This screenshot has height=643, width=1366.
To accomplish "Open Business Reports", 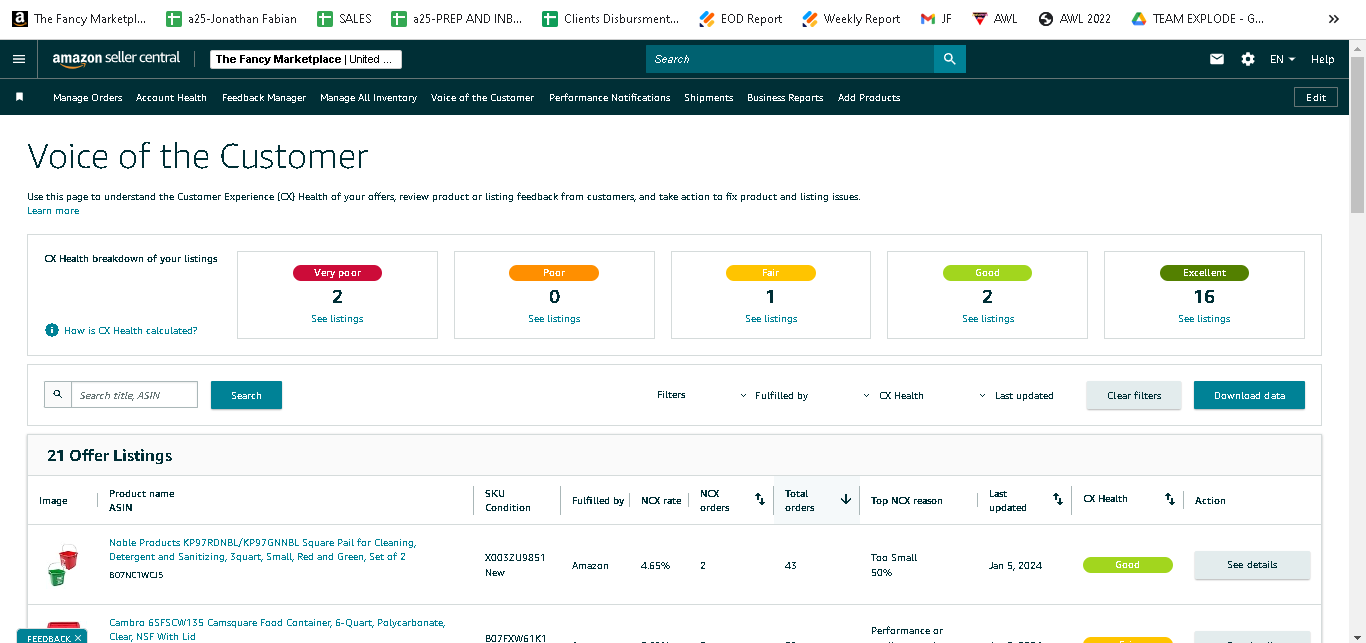I will coord(785,97).
